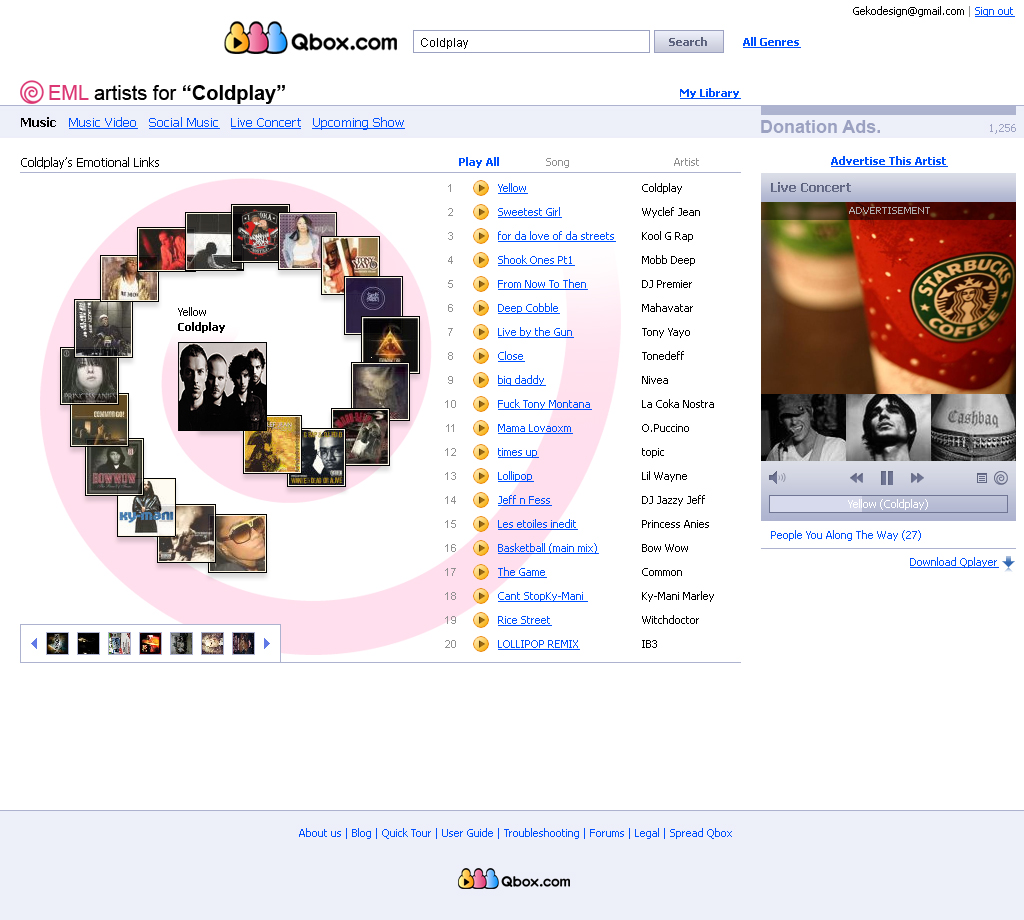
Task: Open the Legal footer link
Action: (647, 833)
